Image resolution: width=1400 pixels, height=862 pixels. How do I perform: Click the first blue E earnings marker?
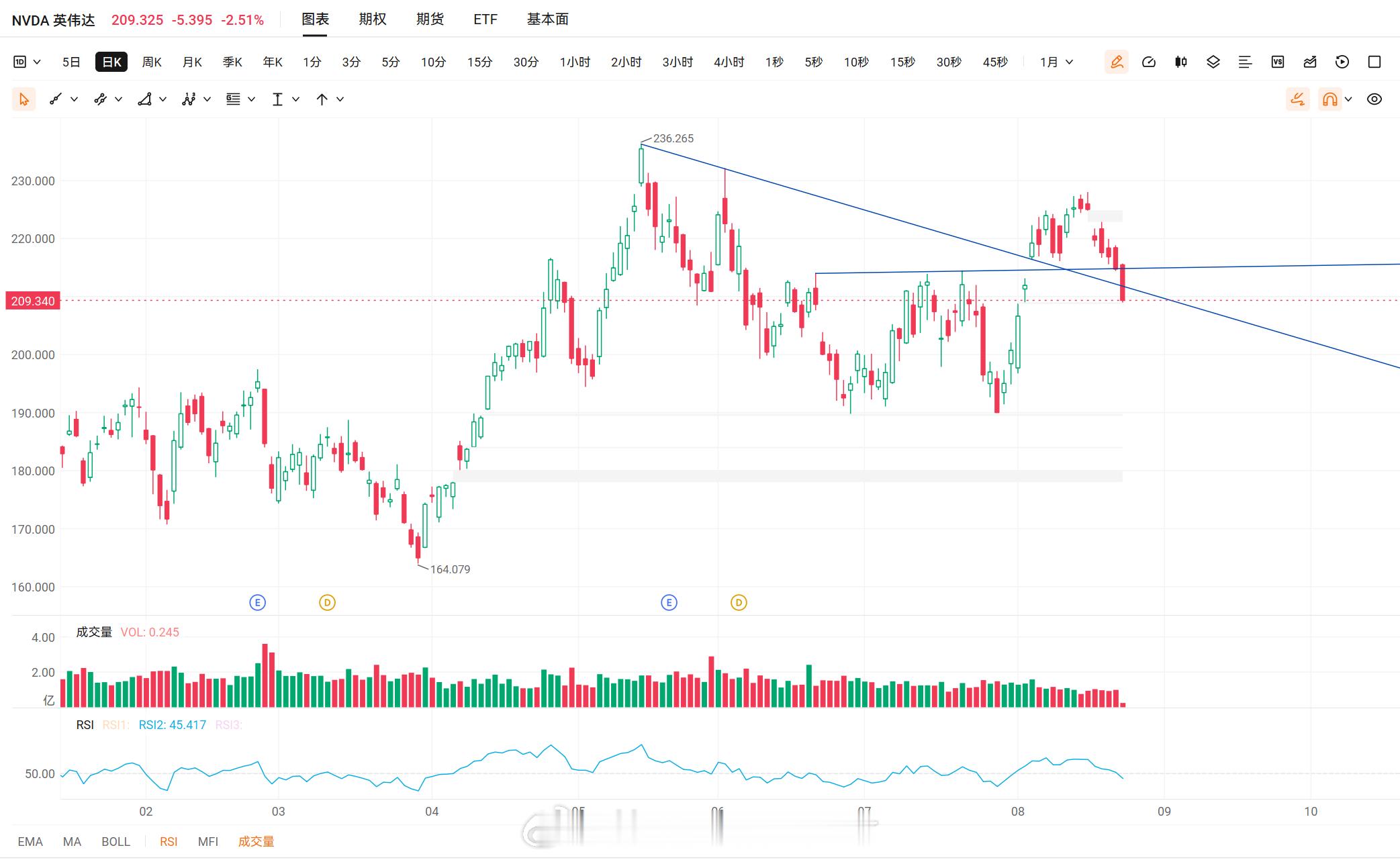(x=257, y=603)
